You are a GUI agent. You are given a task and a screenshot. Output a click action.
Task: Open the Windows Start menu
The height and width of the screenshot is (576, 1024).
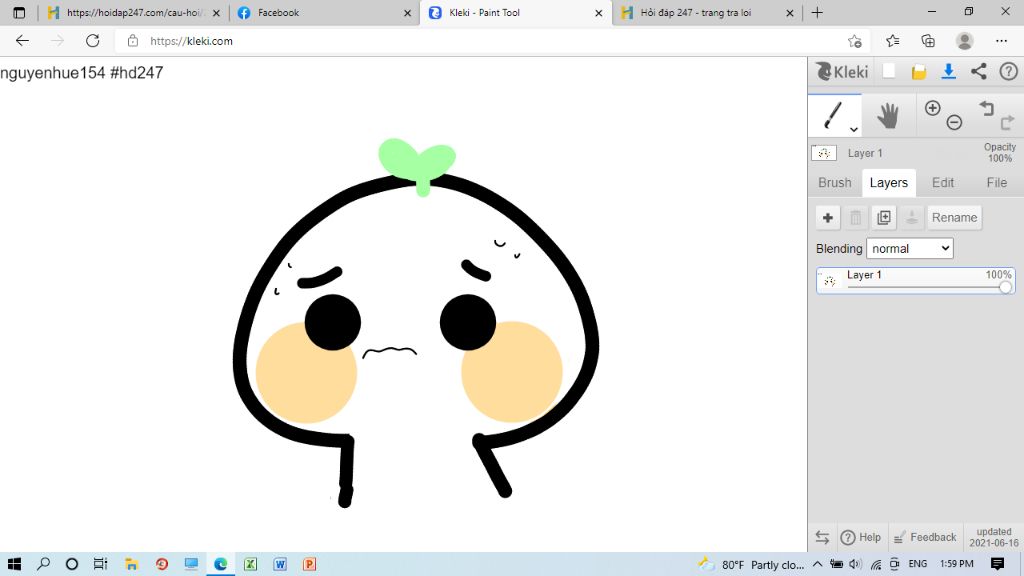14,564
